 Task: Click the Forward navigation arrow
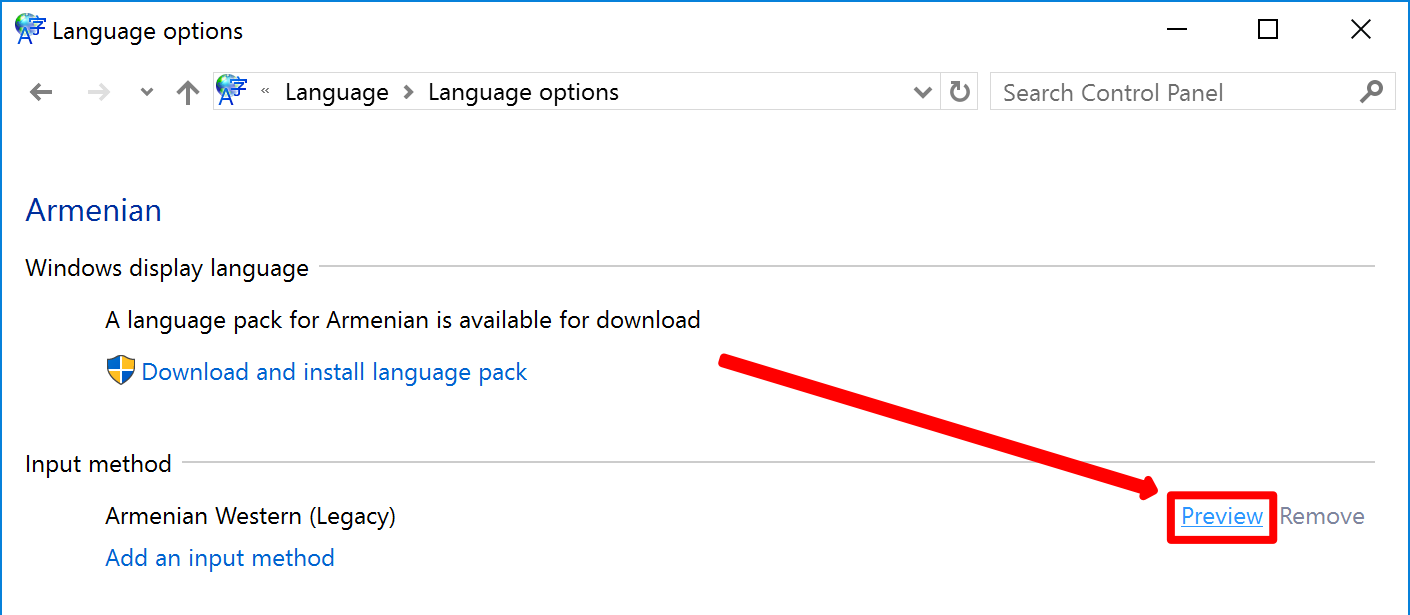(x=99, y=93)
